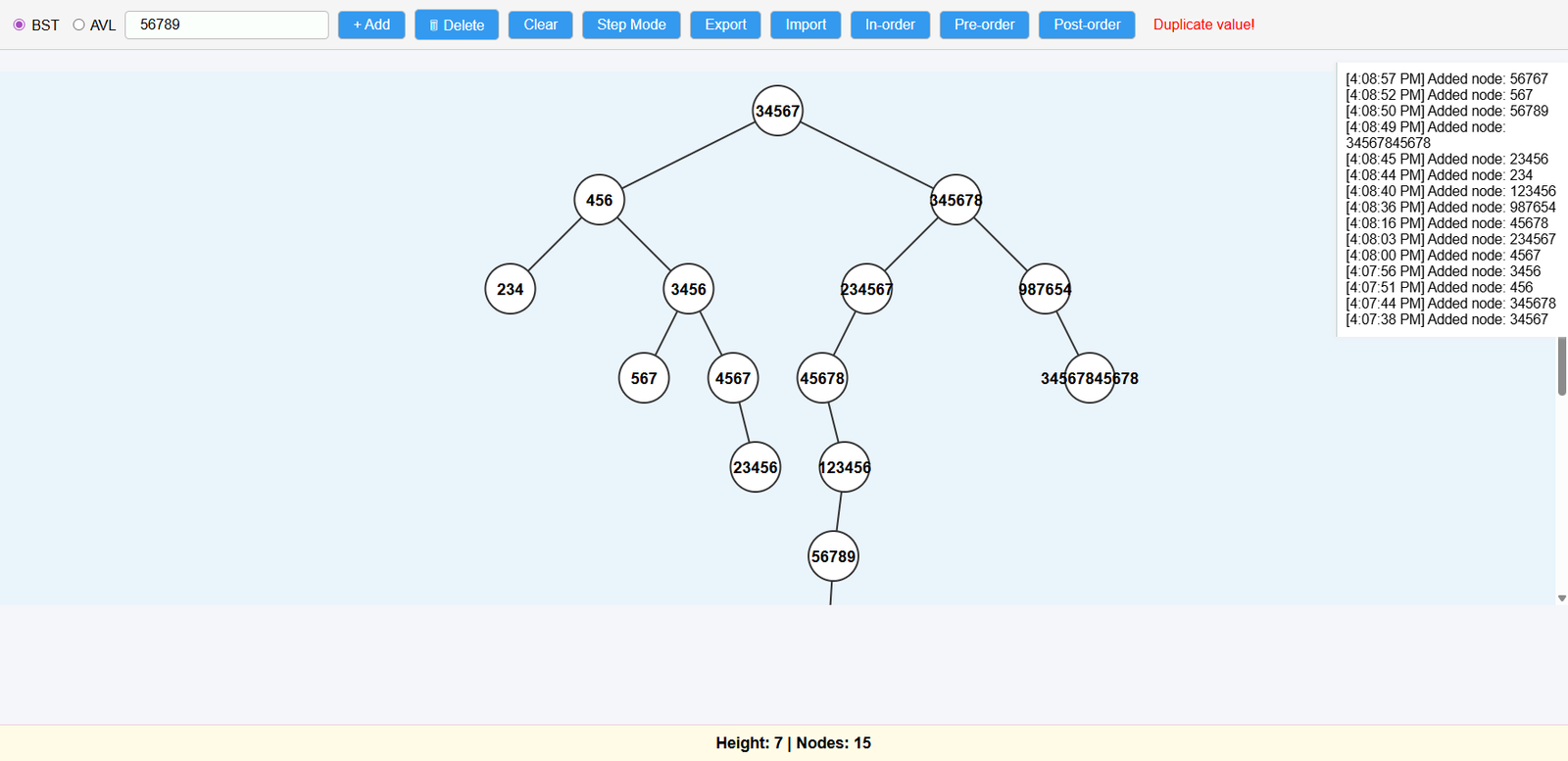This screenshot has height=761, width=1568.
Task: Select the AVL radio button
Action: 78,24
